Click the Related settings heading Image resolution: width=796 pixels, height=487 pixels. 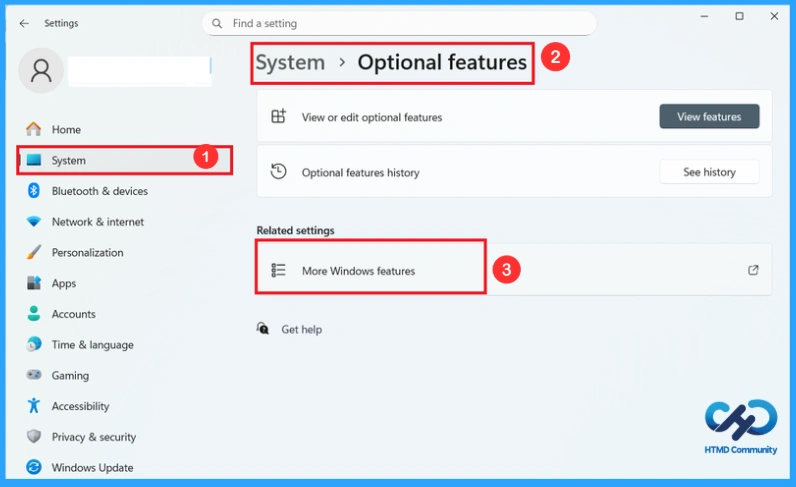[x=295, y=230]
